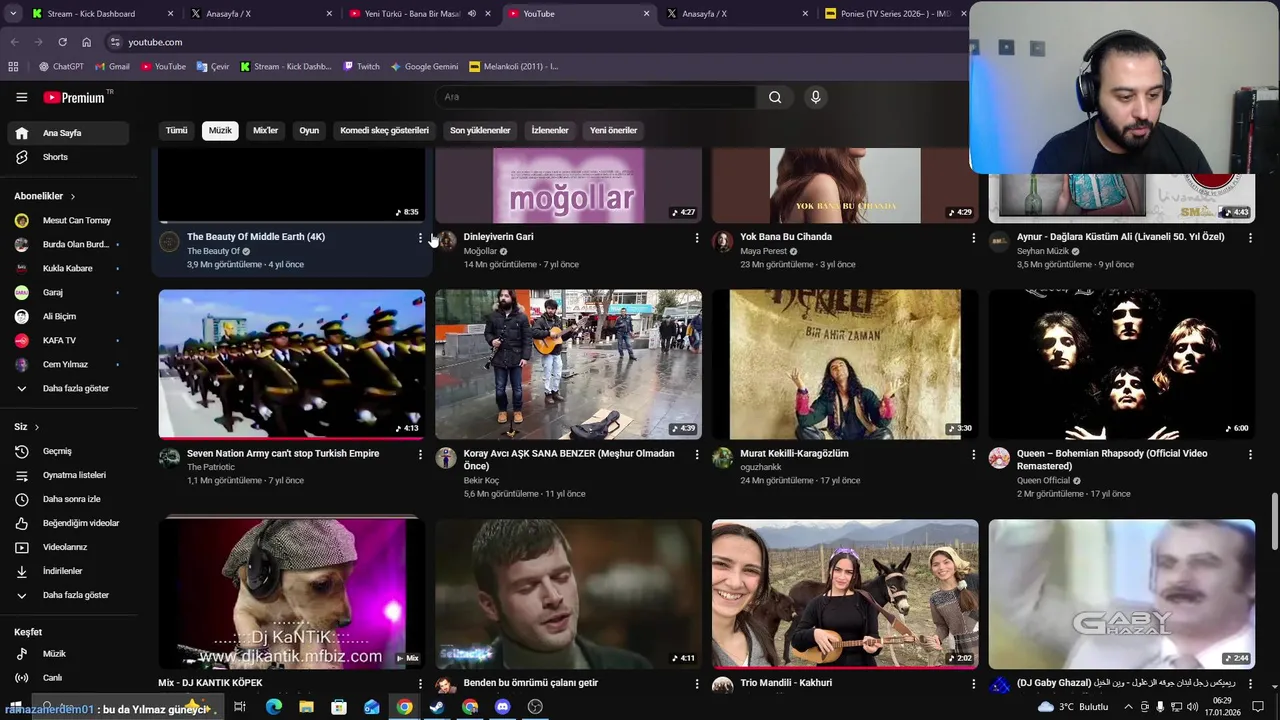Open Steam from the taskbar
The width and height of the screenshot is (1280, 720).
point(437,707)
